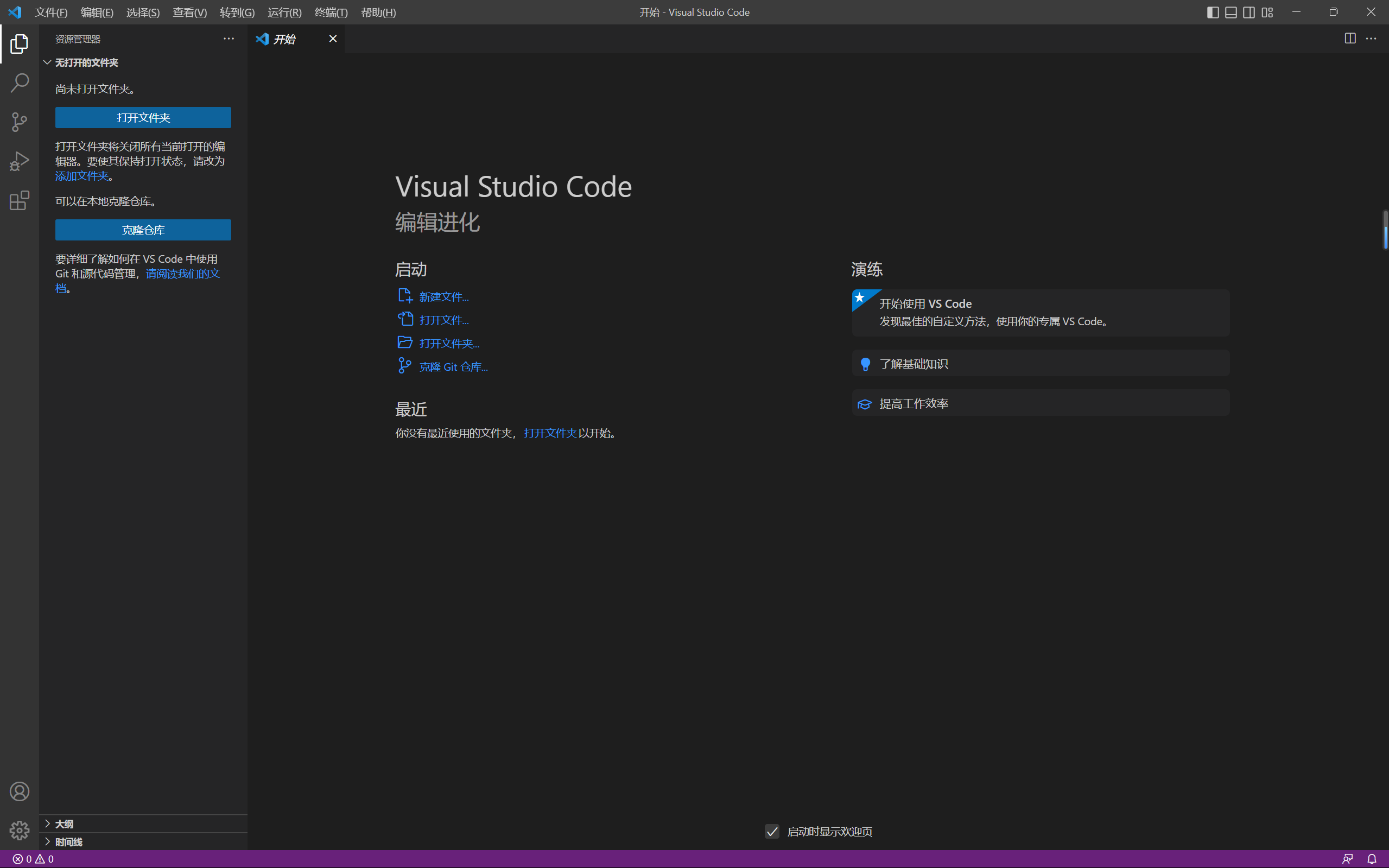Screen dimensions: 1389x868
Task: Uncheck 启动时显示欢迎页 checkbox
Action: pos(772,831)
